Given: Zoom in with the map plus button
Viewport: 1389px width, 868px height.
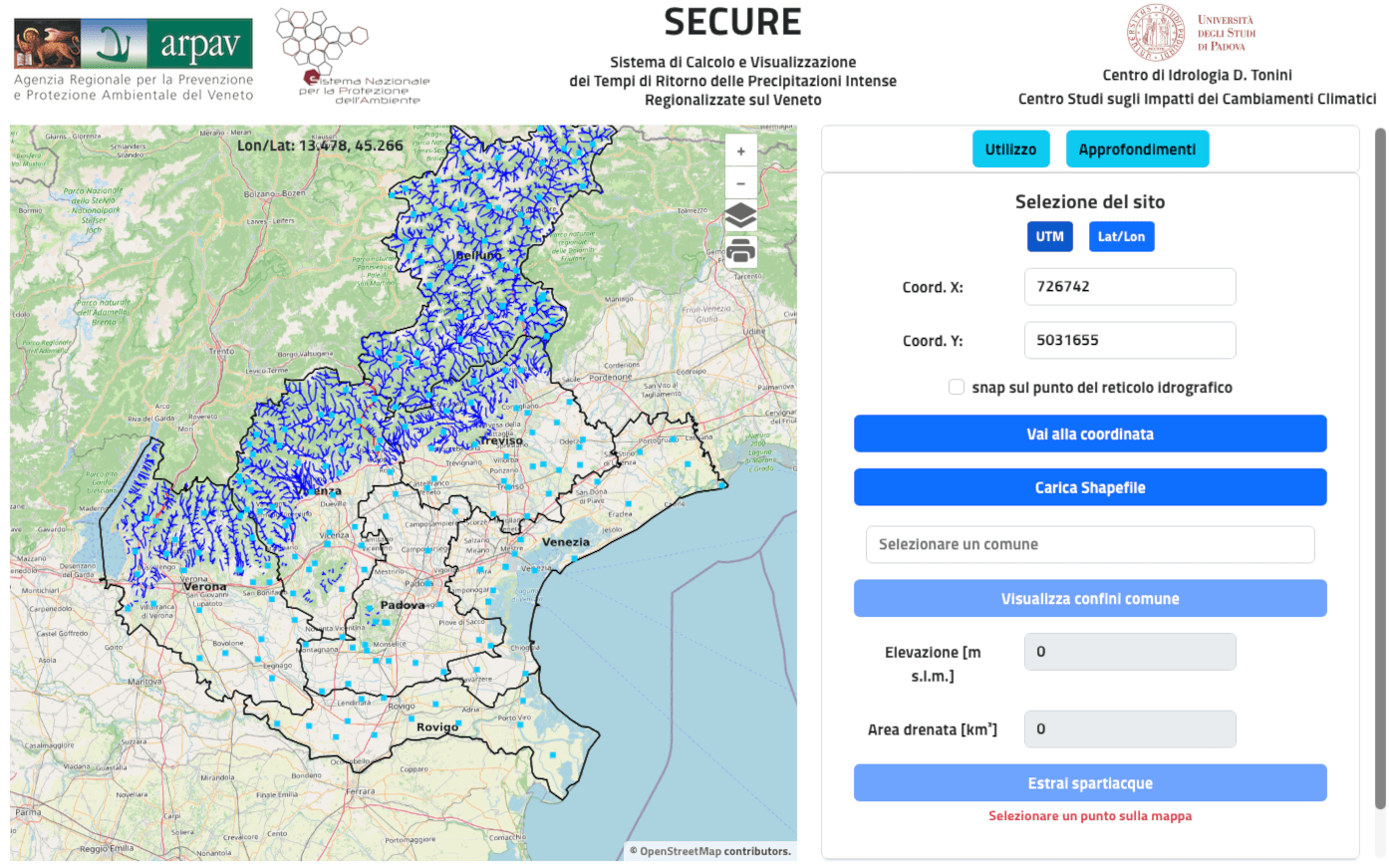Looking at the screenshot, I should (740, 151).
